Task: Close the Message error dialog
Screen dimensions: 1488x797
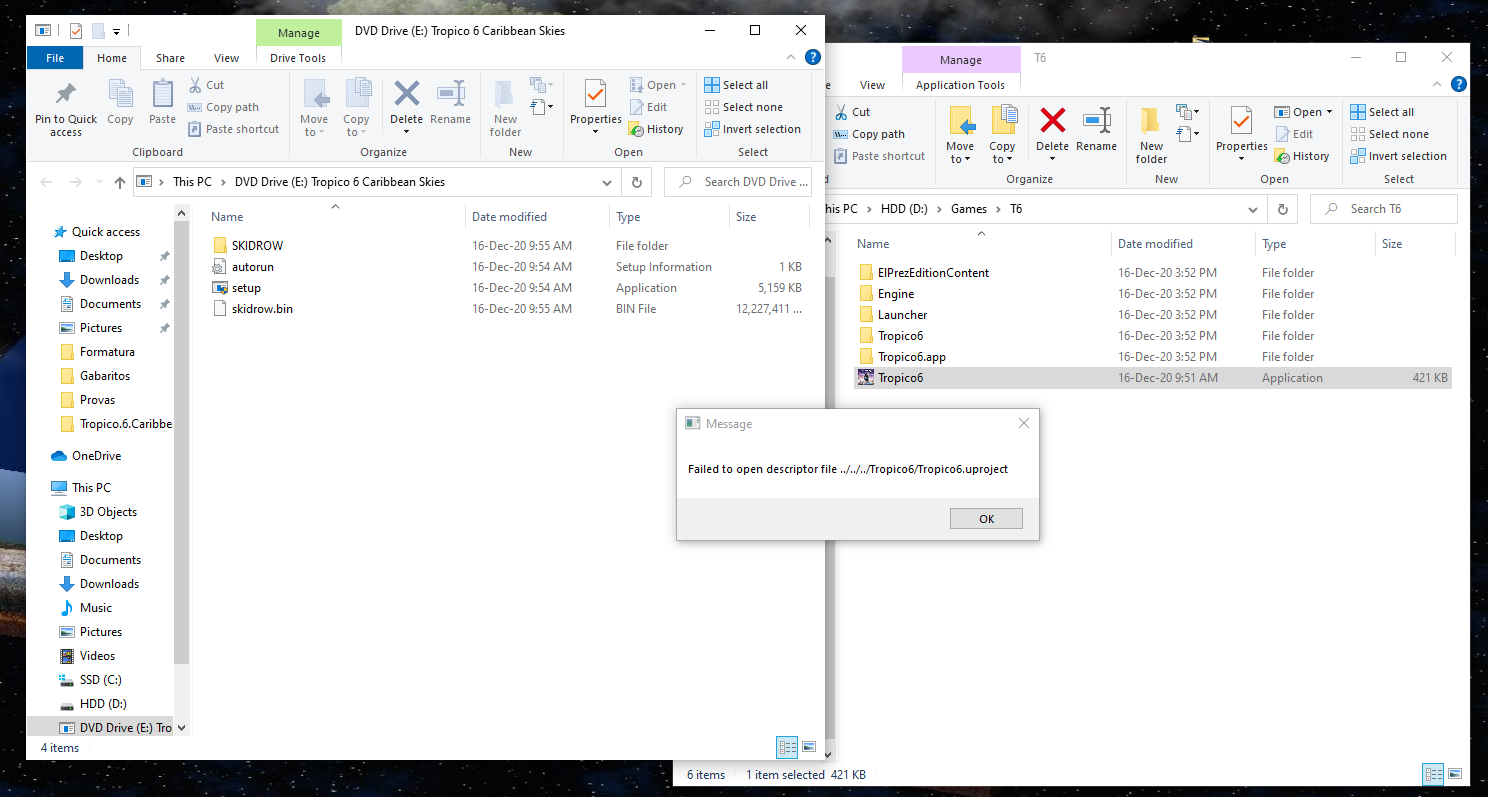Action: click(x=1023, y=424)
